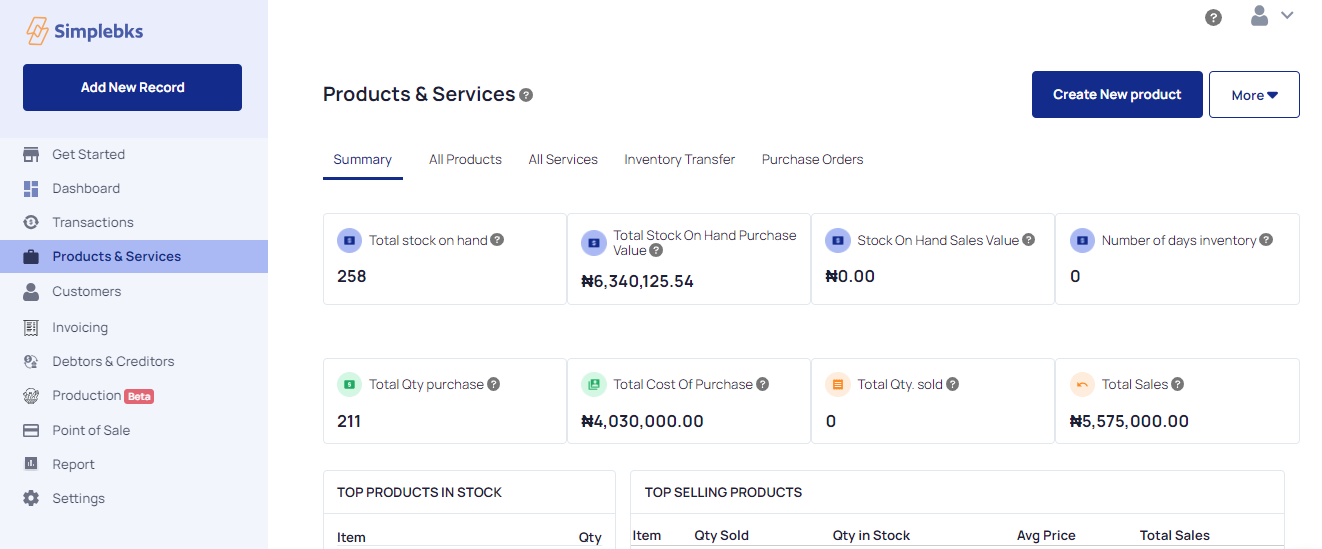This screenshot has height=549, width=1322.
Task: Click the Simplebks logo icon
Action: tap(37, 31)
